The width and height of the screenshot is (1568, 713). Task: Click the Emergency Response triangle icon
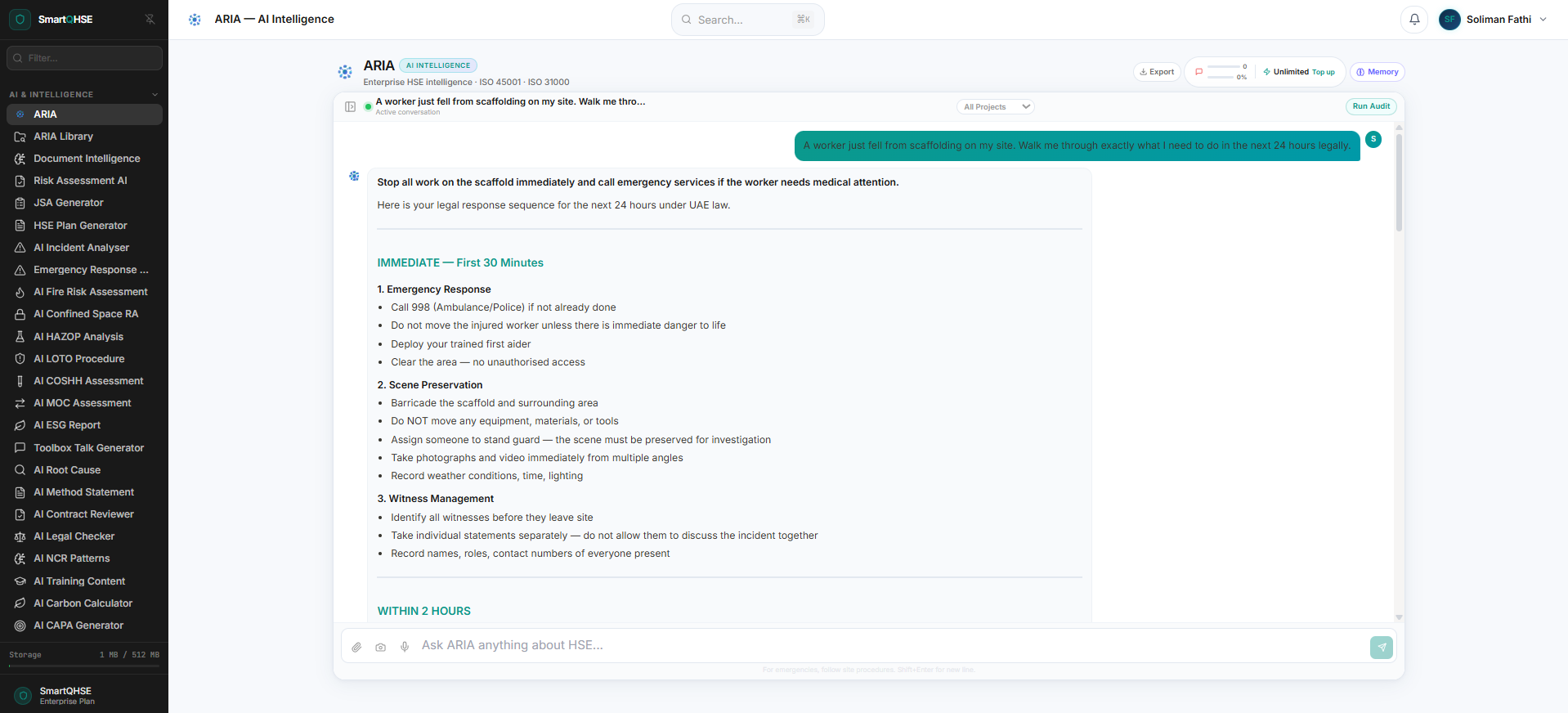coord(20,270)
